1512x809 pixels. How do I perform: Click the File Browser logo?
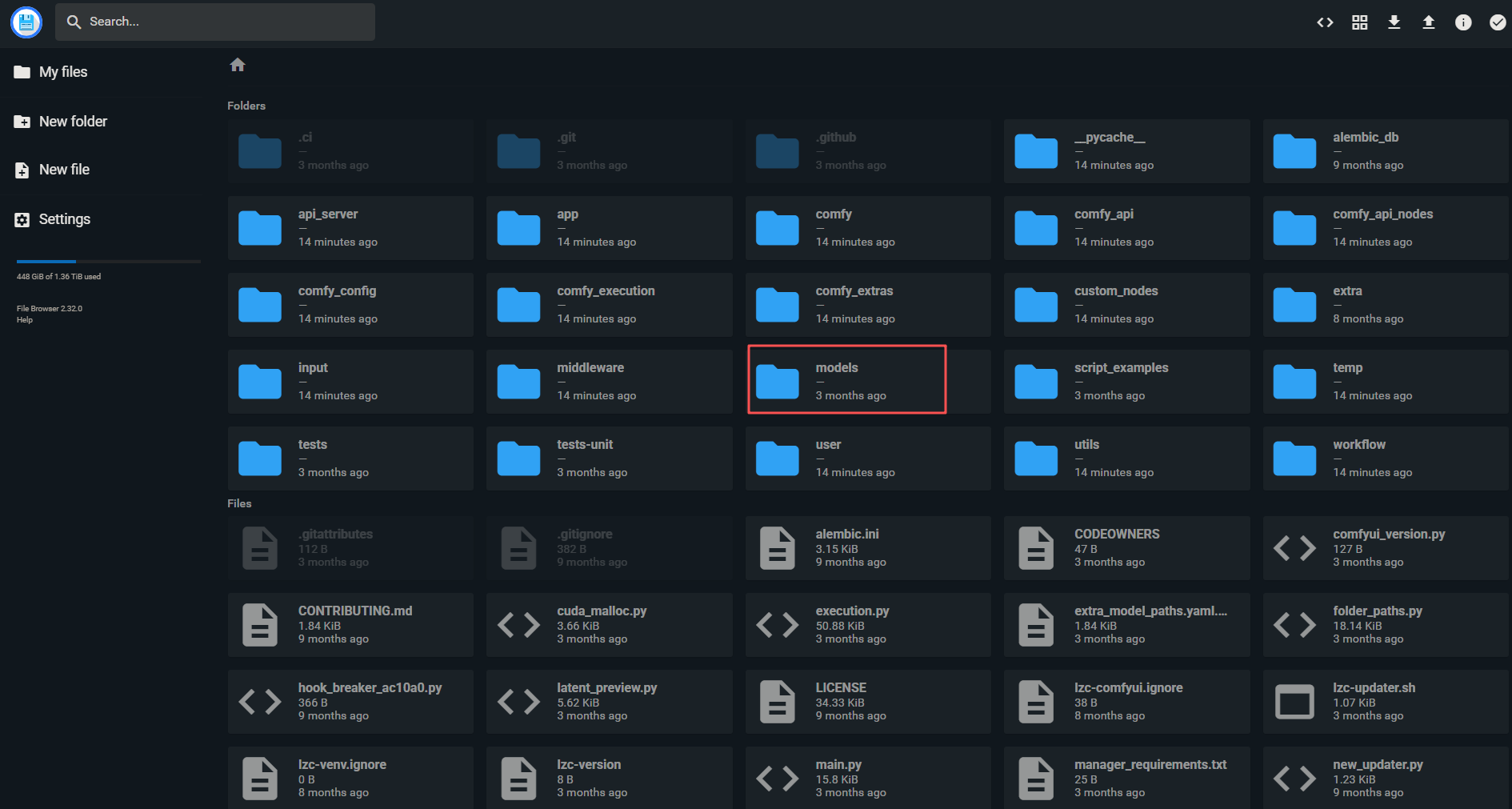tap(26, 22)
